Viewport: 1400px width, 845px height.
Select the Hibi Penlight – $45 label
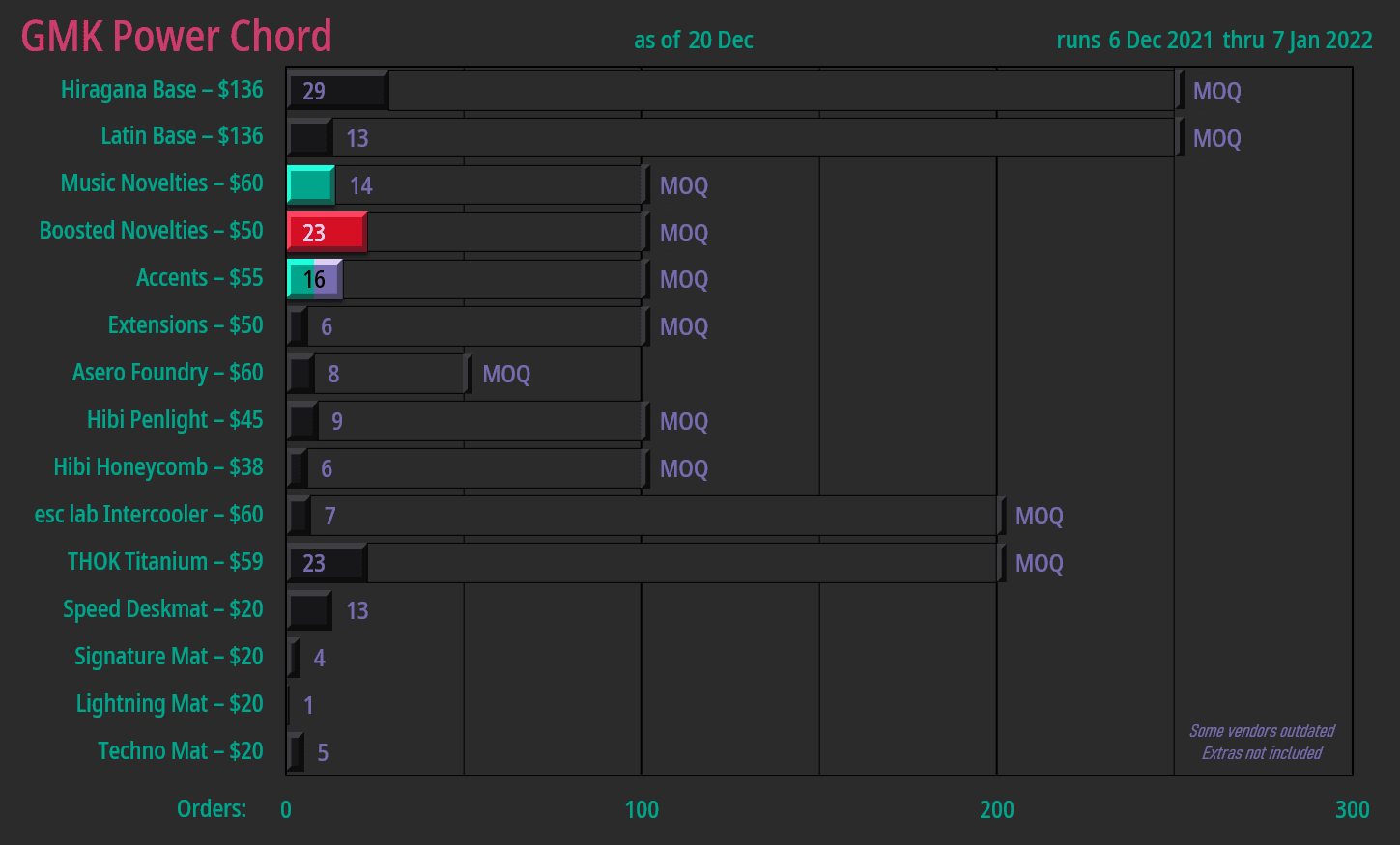(x=175, y=420)
